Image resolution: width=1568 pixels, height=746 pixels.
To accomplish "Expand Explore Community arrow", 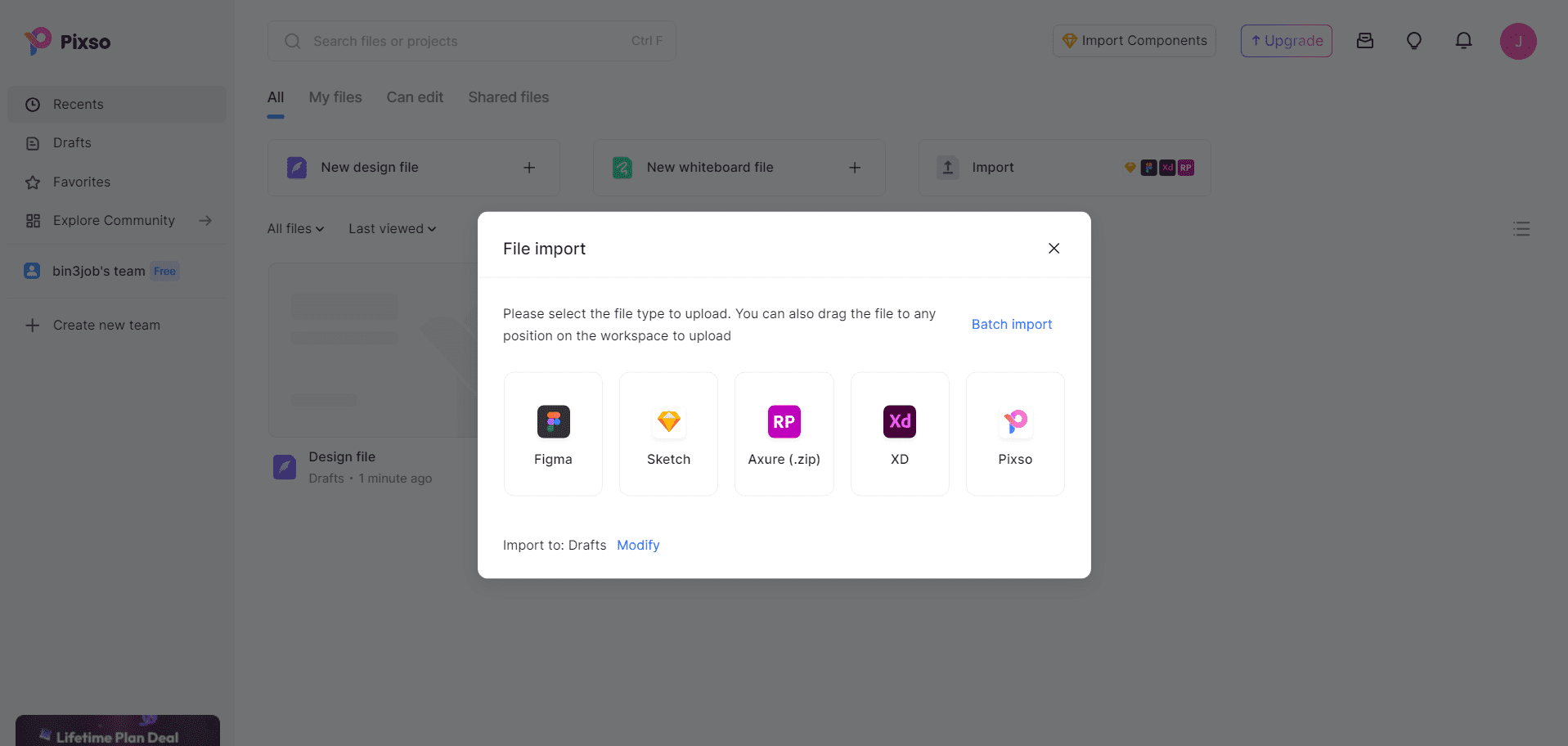I will coord(205,221).
